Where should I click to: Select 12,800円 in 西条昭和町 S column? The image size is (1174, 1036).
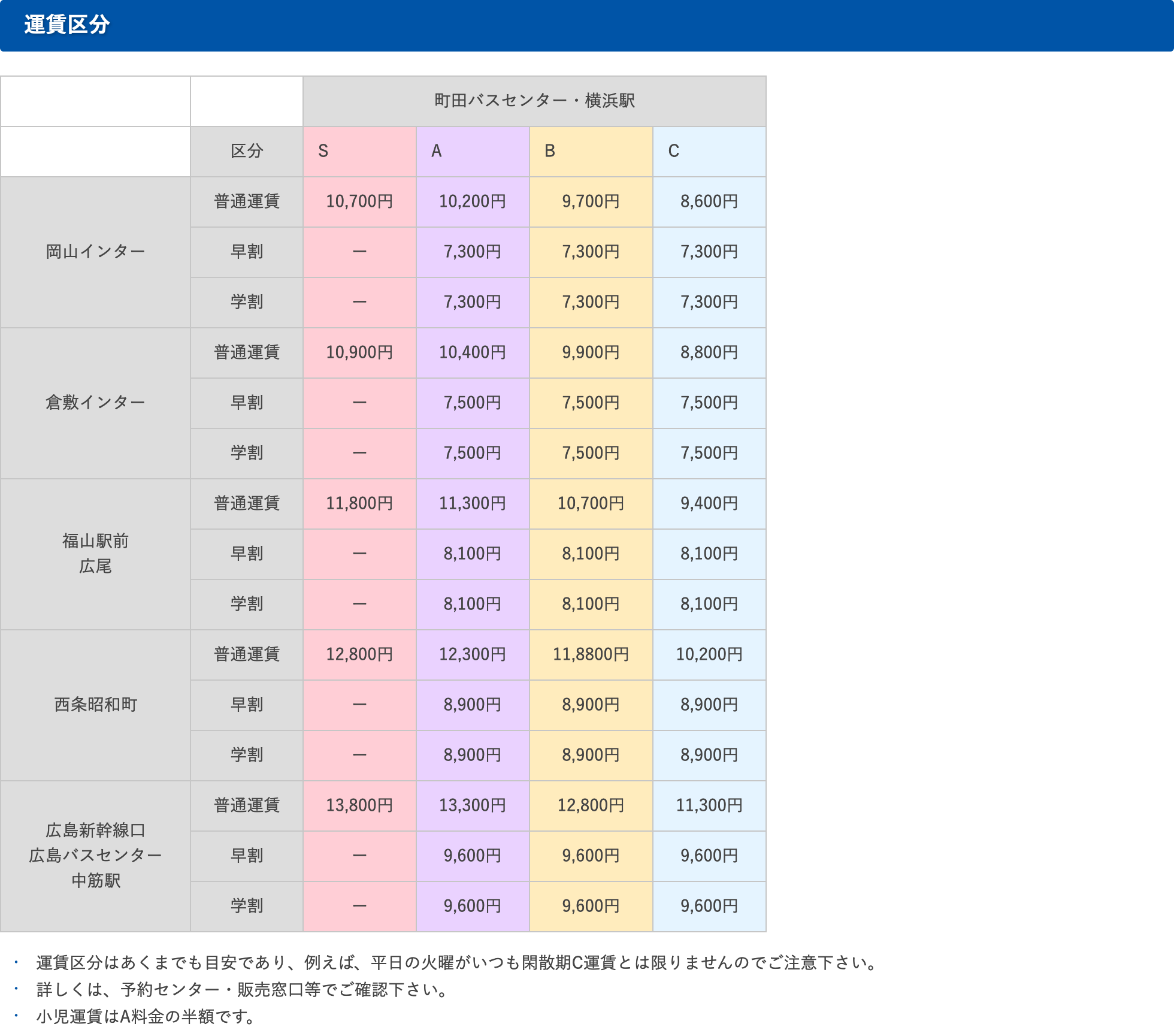[x=359, y=654]
